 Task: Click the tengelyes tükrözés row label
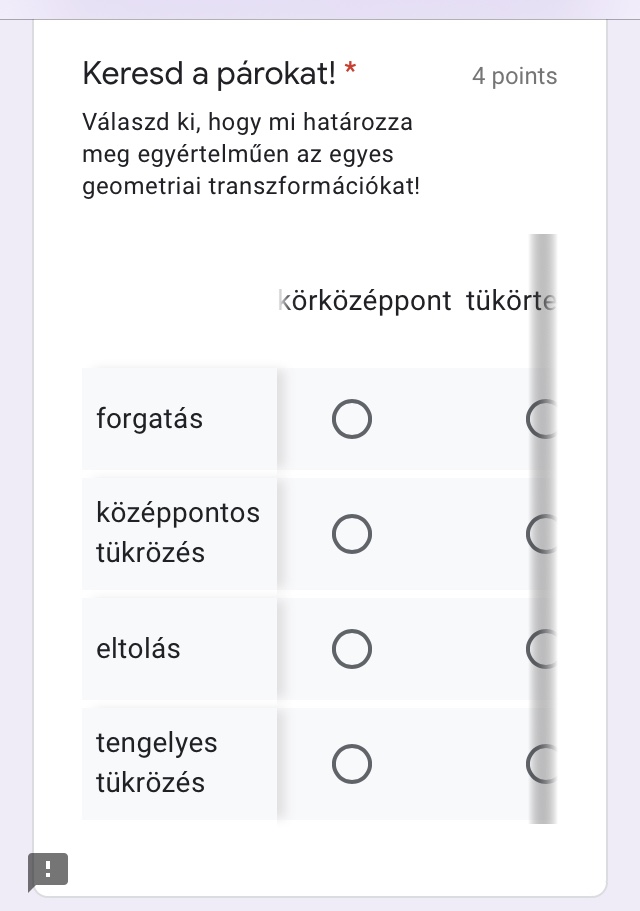click(157, 763)
